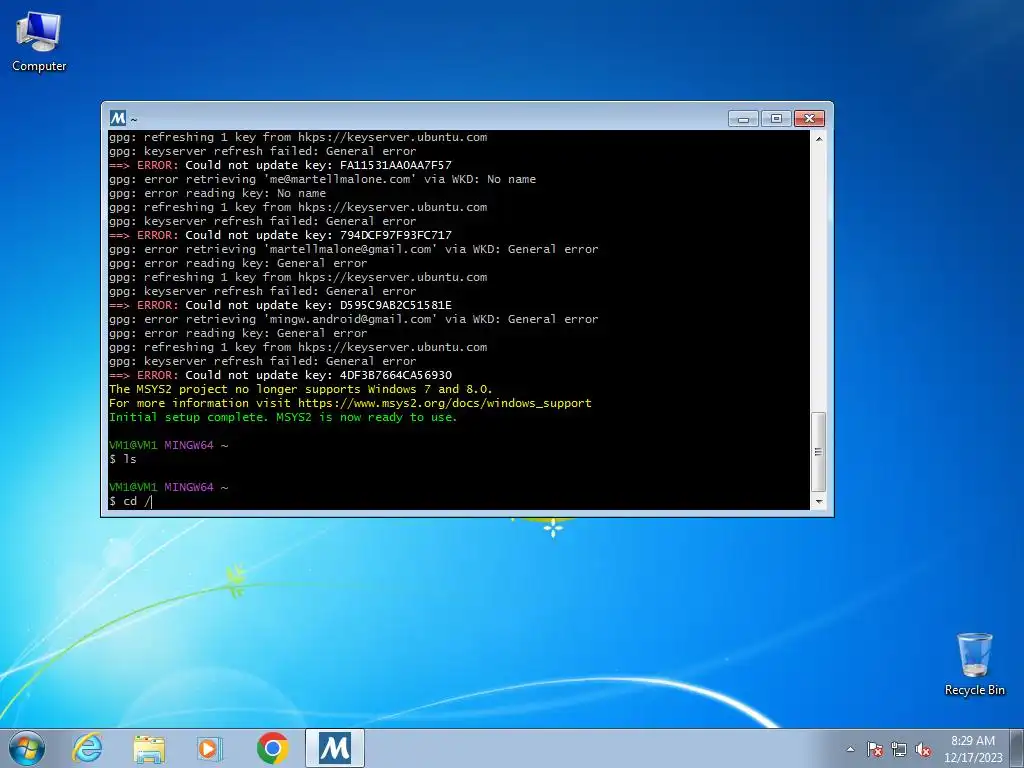The width and height of the screenshot is (1024, 768).
Task: Click the '$ ls' command line
Action: click(123, 459)
